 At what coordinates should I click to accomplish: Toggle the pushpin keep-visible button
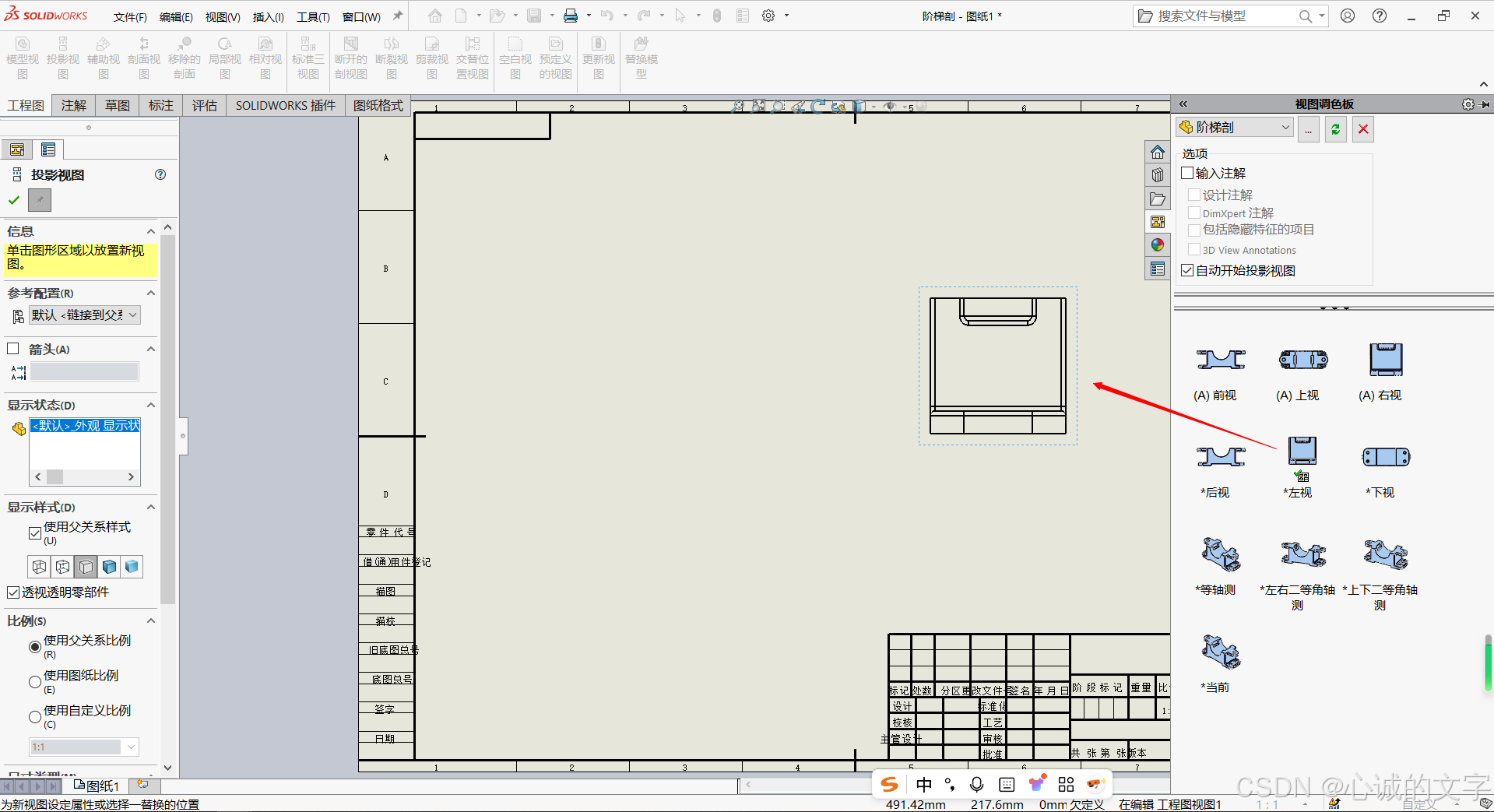40,200
